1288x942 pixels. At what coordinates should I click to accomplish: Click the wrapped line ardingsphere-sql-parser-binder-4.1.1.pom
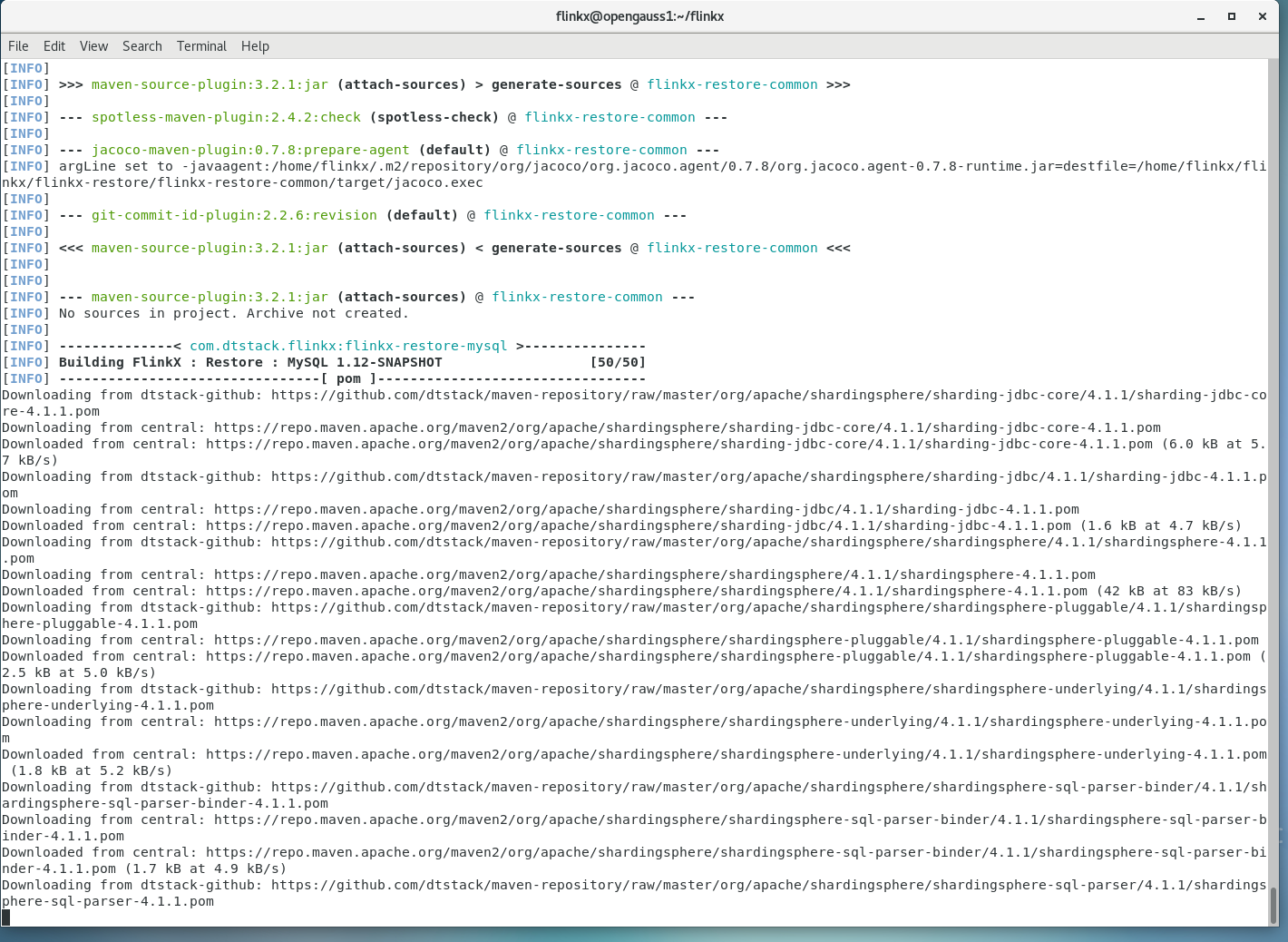pyautogui.click(x=165, y=803)
